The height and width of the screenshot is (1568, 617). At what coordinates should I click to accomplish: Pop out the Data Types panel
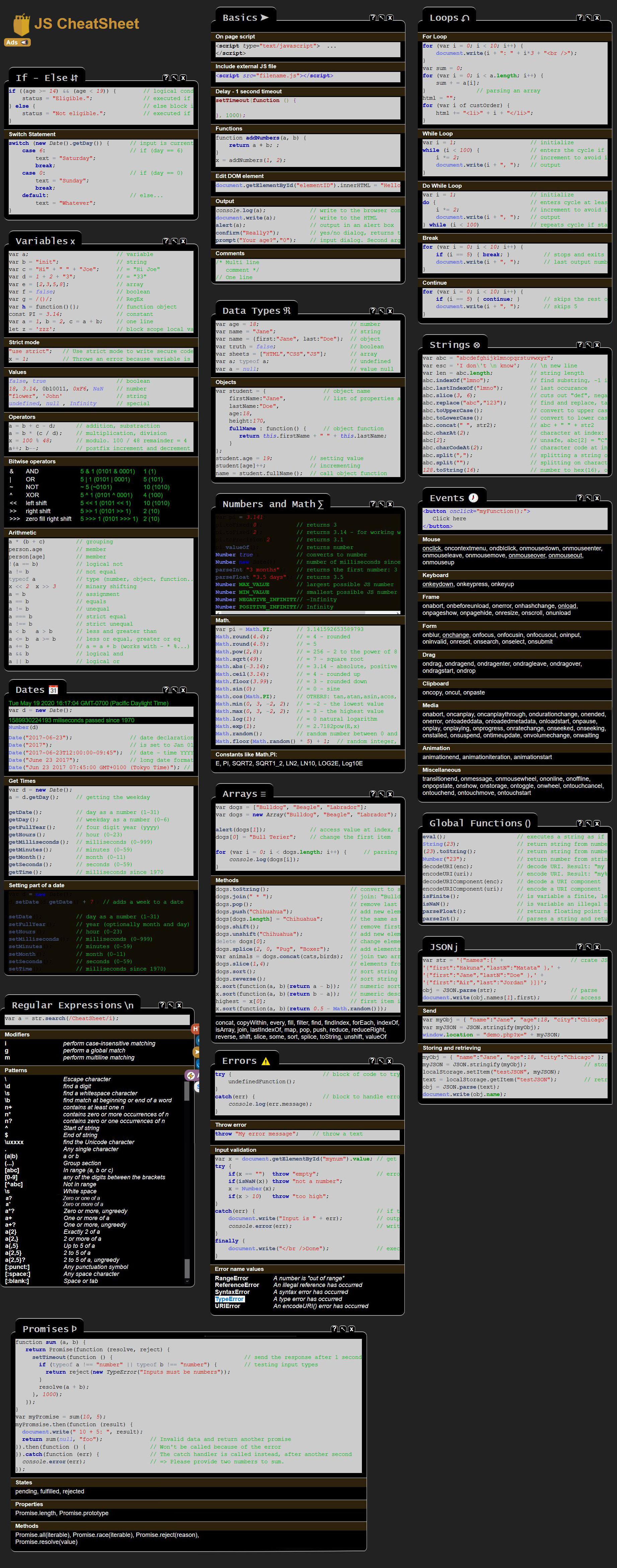tap(381, 311)
